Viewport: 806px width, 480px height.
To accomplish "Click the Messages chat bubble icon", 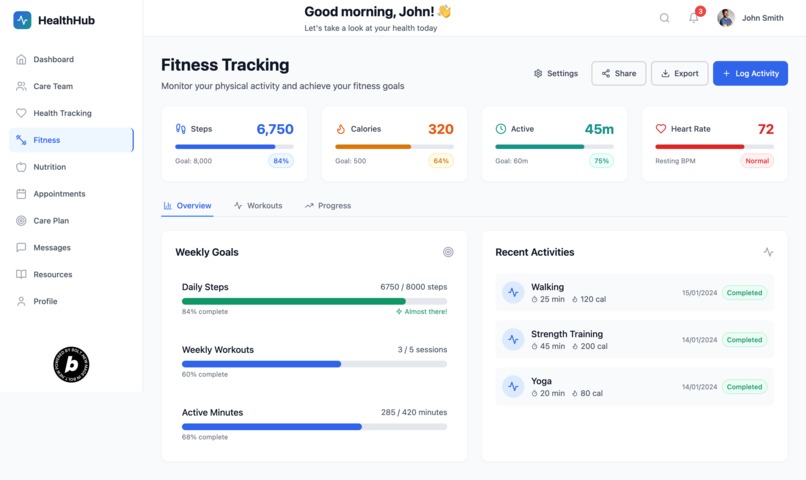I will (21, 247).
